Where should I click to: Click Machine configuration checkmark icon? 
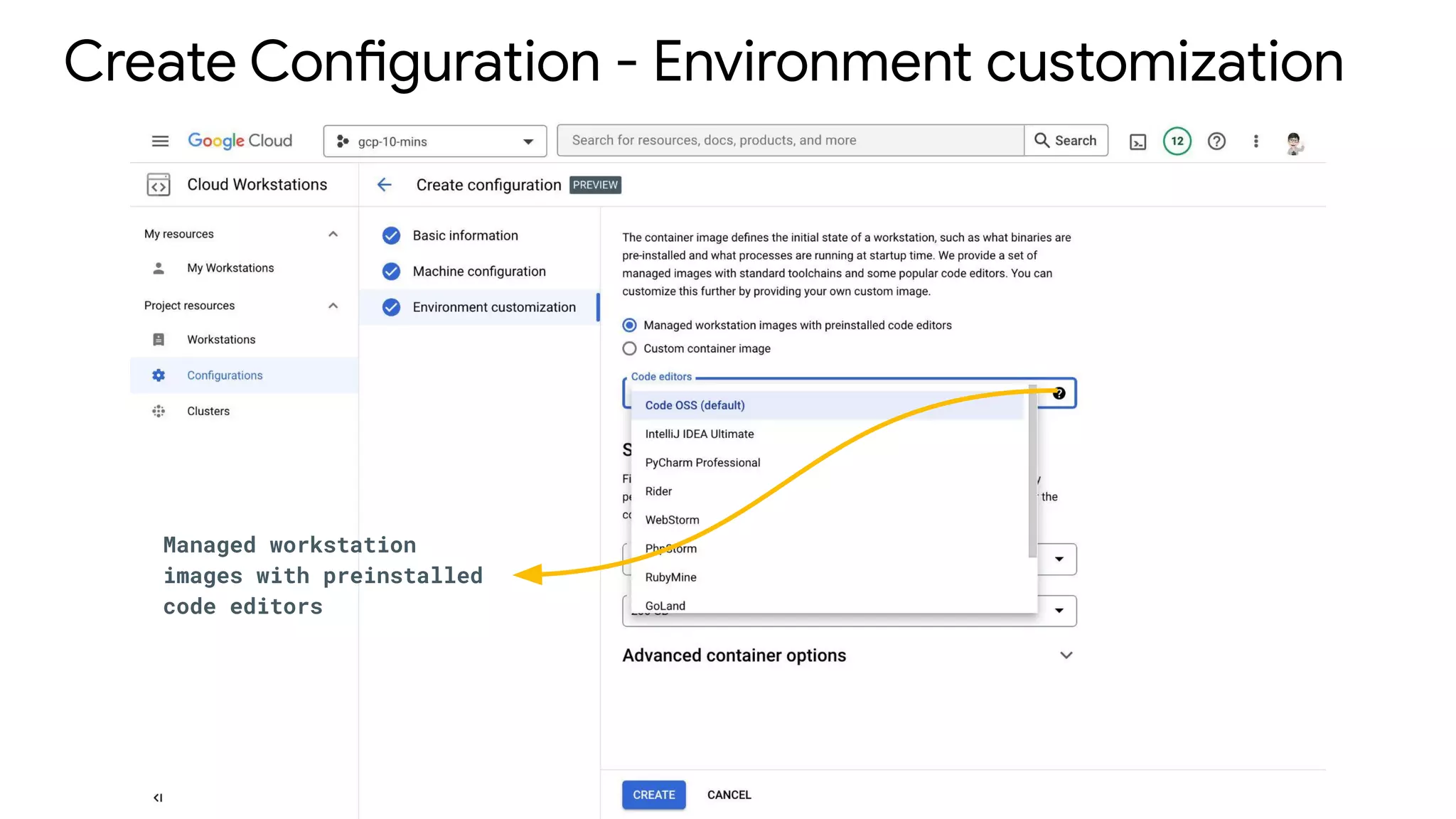point(391,271)
